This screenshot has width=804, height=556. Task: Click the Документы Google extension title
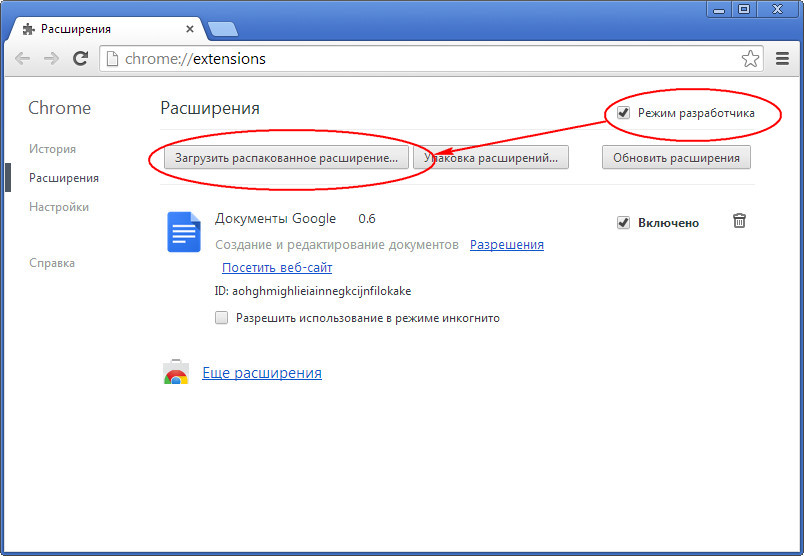[x=275, y=219]
